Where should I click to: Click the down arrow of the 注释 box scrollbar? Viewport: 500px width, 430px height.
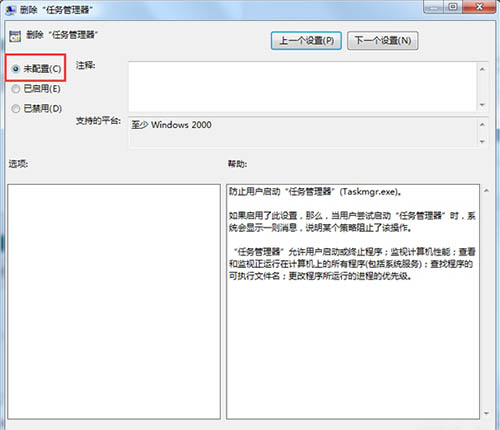tap(482, 105)
